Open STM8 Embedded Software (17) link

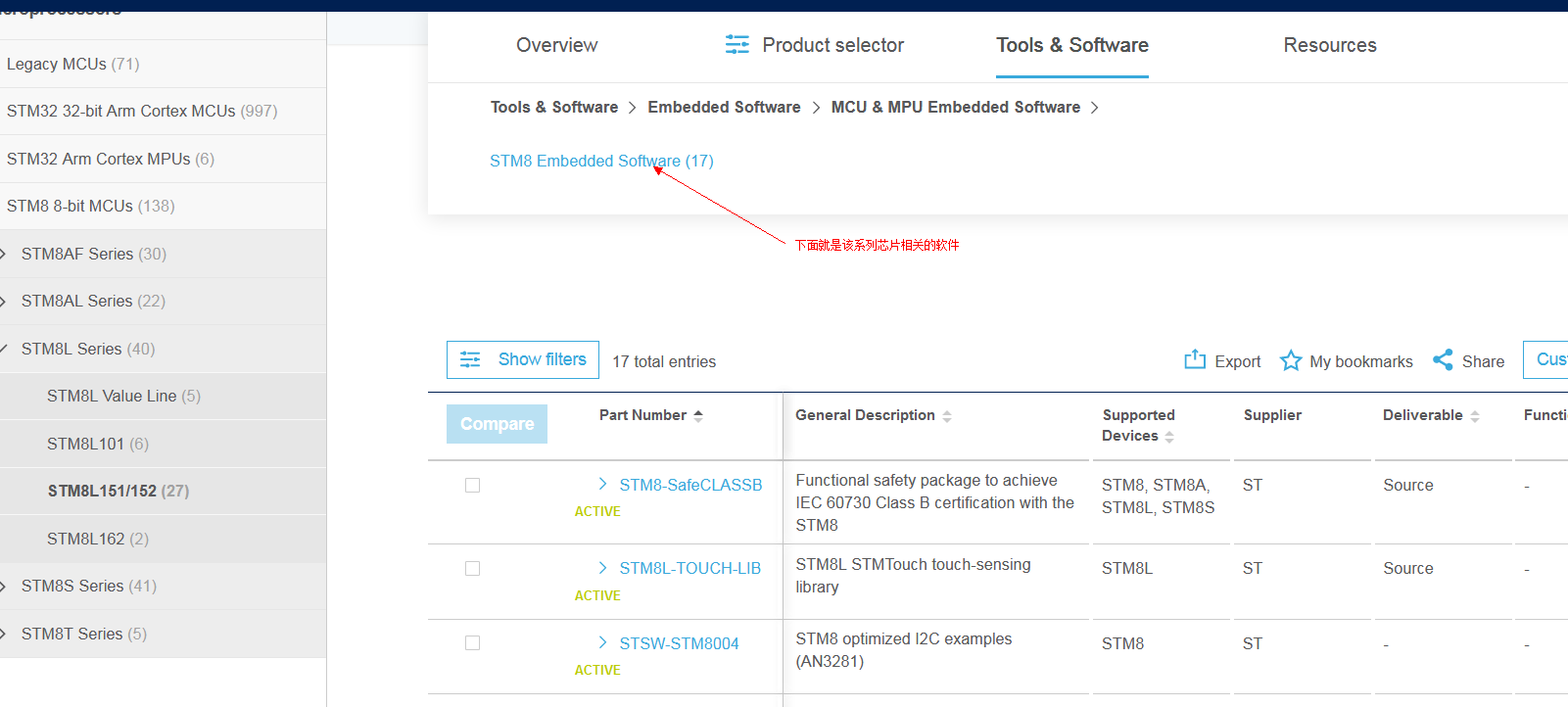(601, 161)
